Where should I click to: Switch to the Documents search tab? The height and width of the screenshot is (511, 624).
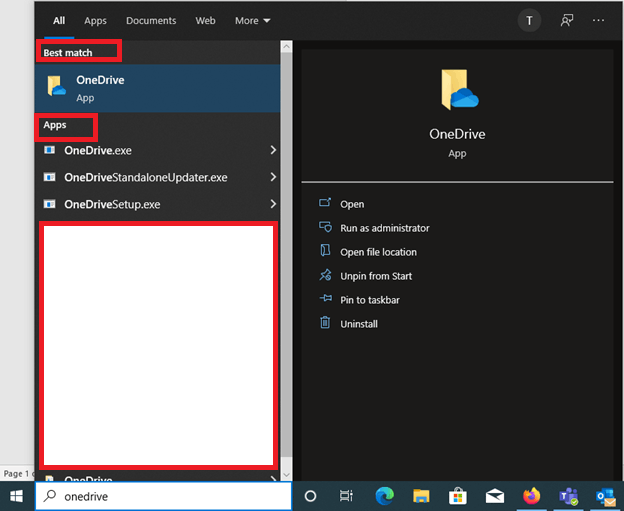(x=151, y=21)
